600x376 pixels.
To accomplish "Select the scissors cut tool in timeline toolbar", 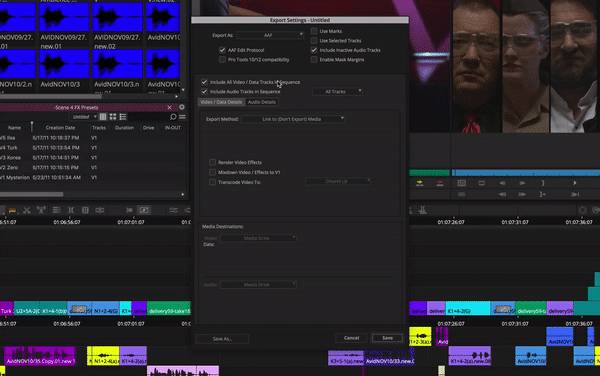I will [x=26, y=210].
